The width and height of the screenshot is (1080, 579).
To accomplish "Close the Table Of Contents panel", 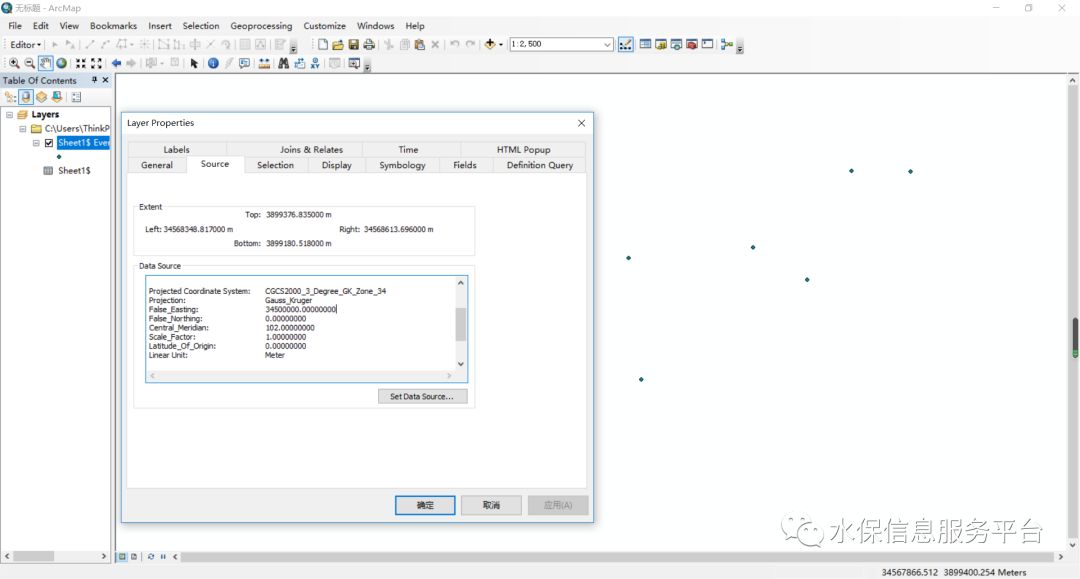I will 105,80.
